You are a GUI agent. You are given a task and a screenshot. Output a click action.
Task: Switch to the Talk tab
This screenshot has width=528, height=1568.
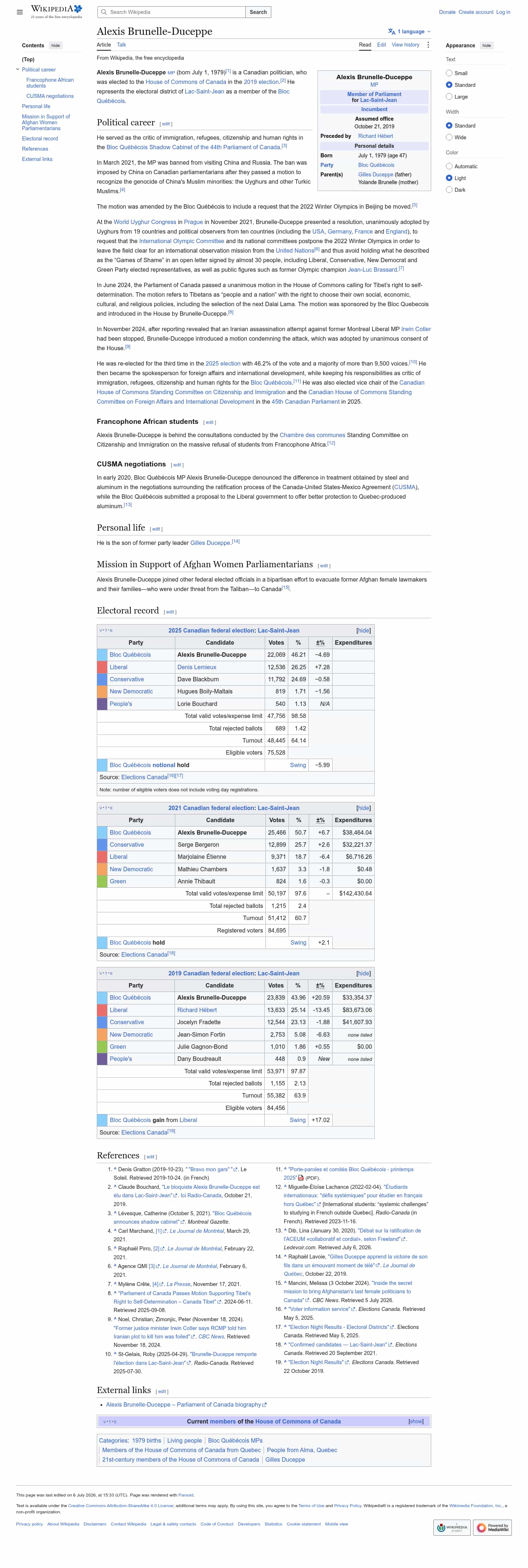click(x=121, y=45)
